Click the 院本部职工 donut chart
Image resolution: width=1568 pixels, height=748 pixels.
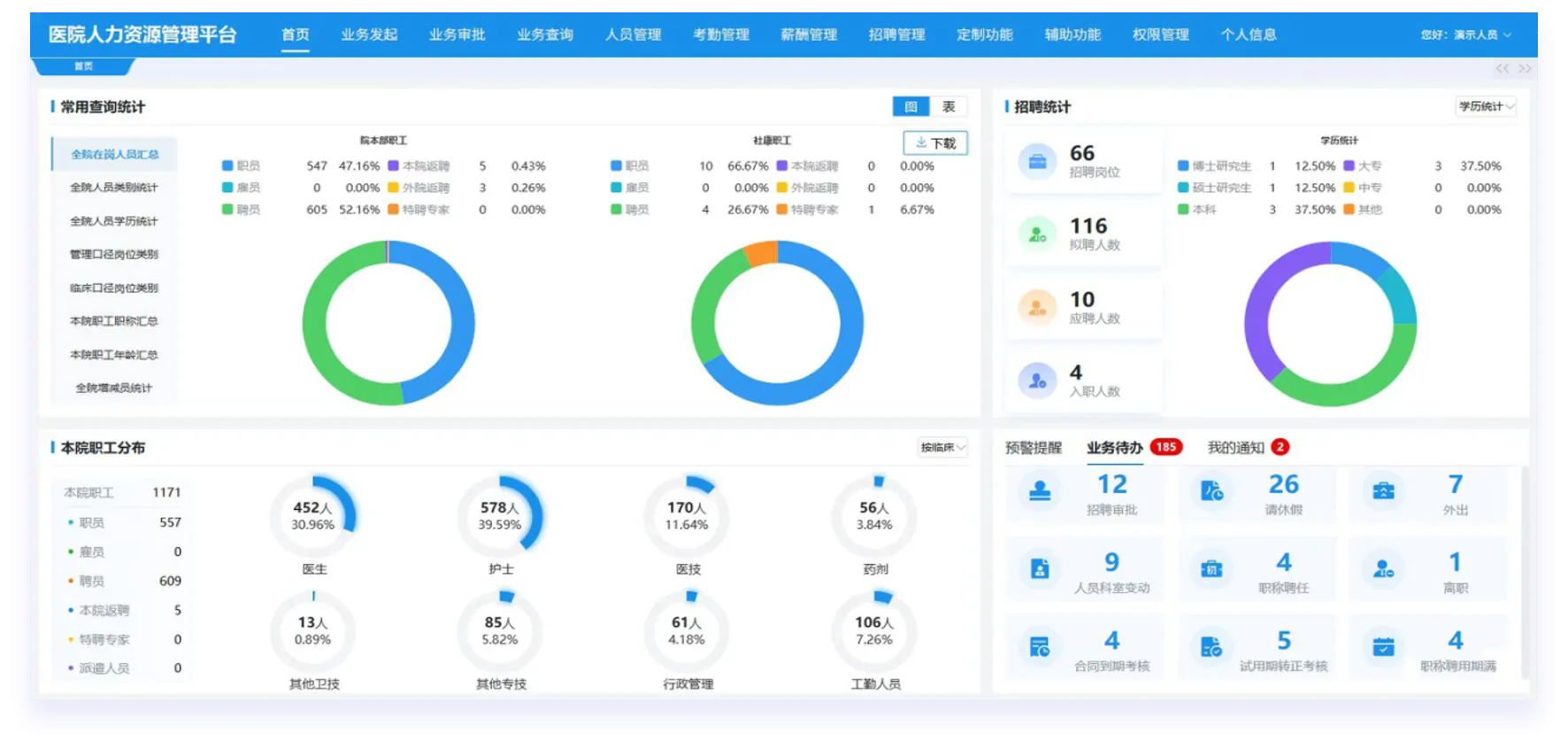[x=388, y=323]
